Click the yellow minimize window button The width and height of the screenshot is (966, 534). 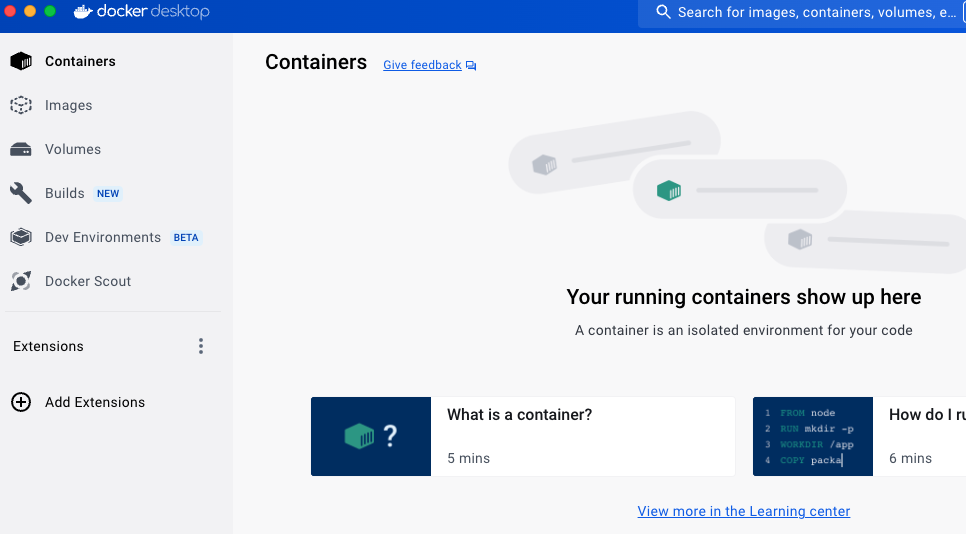tap(30, 11)
